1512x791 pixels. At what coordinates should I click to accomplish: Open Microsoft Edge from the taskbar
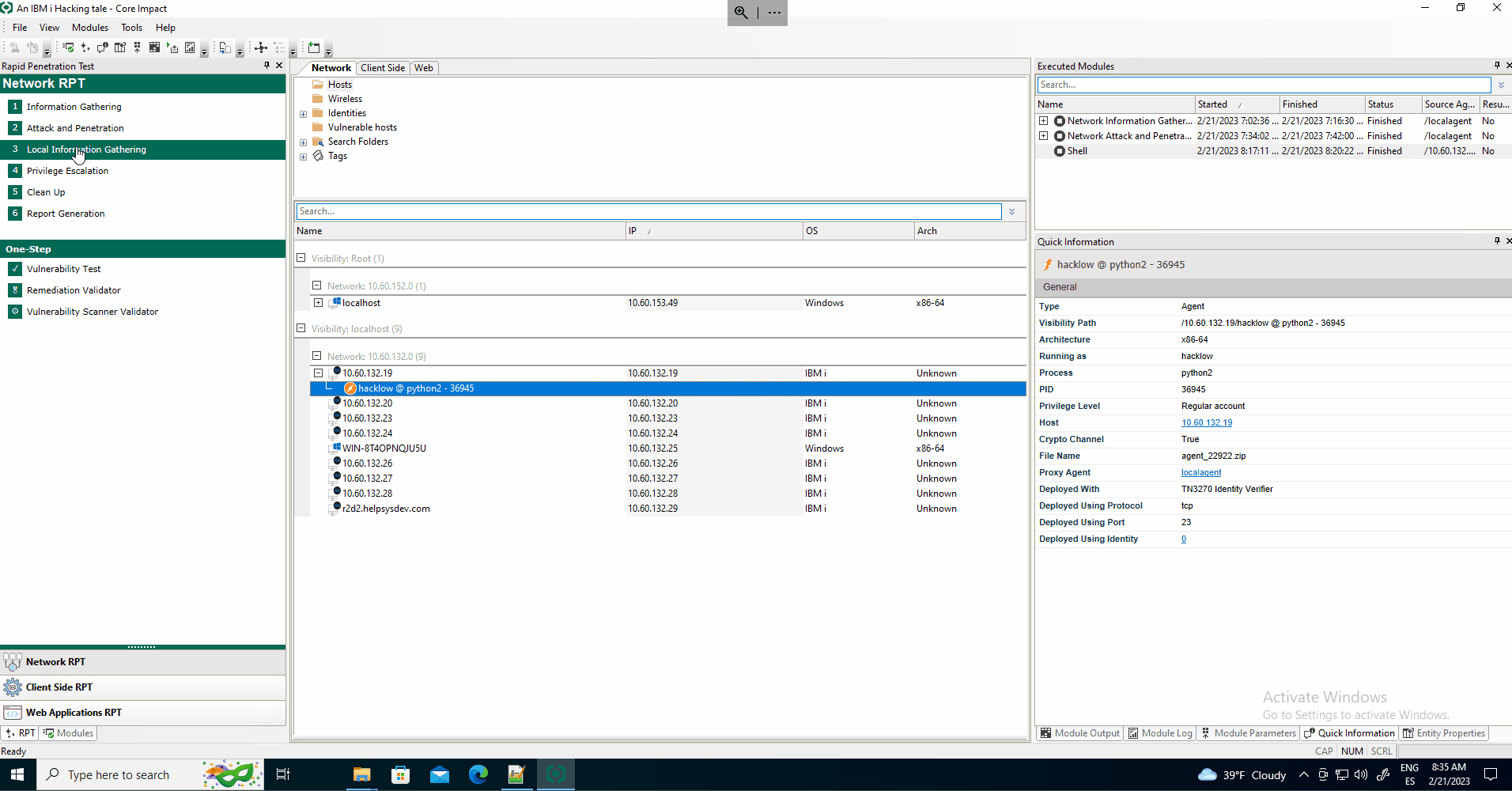[x=478, y=774]
